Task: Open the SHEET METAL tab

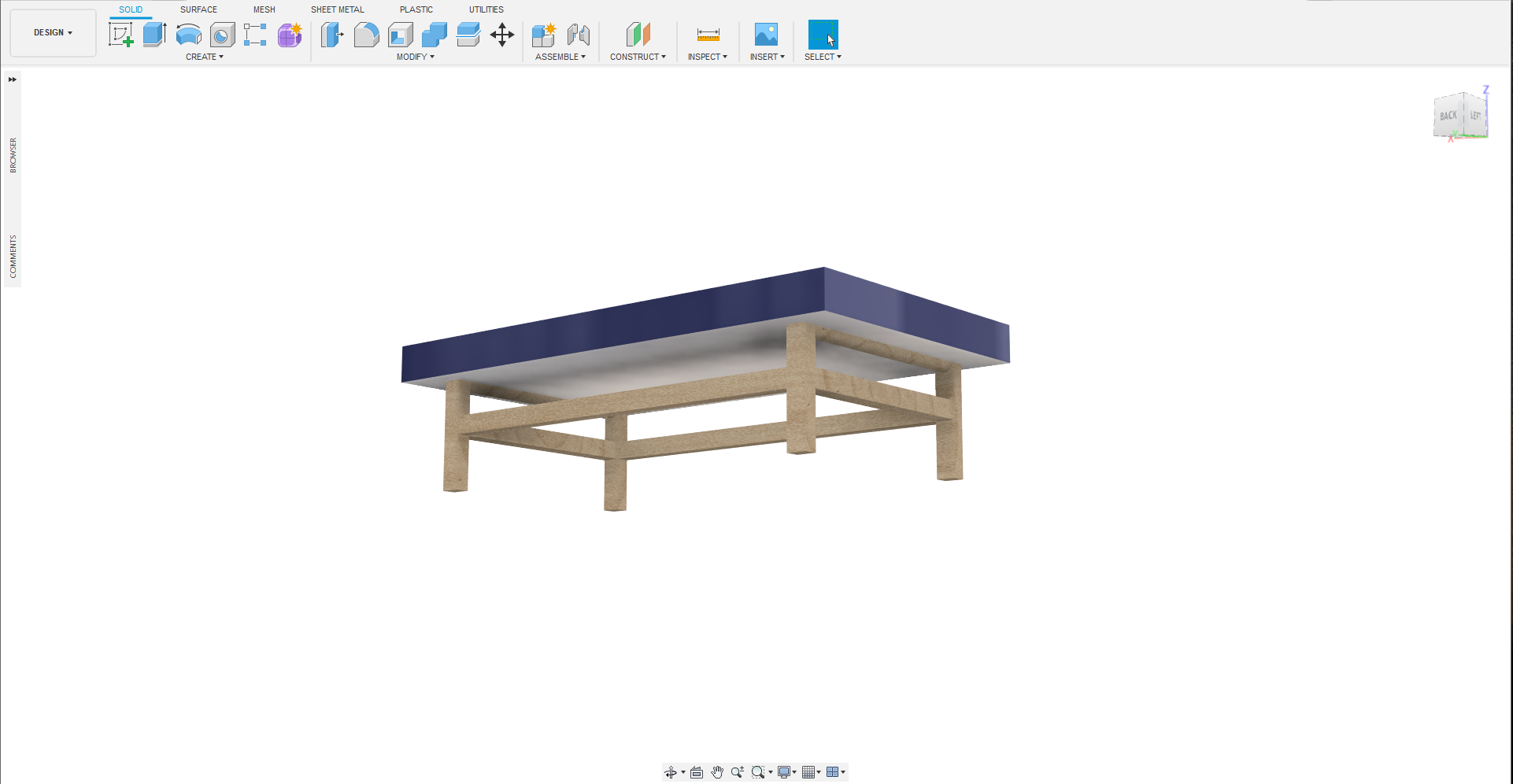Action: [337, 9]
